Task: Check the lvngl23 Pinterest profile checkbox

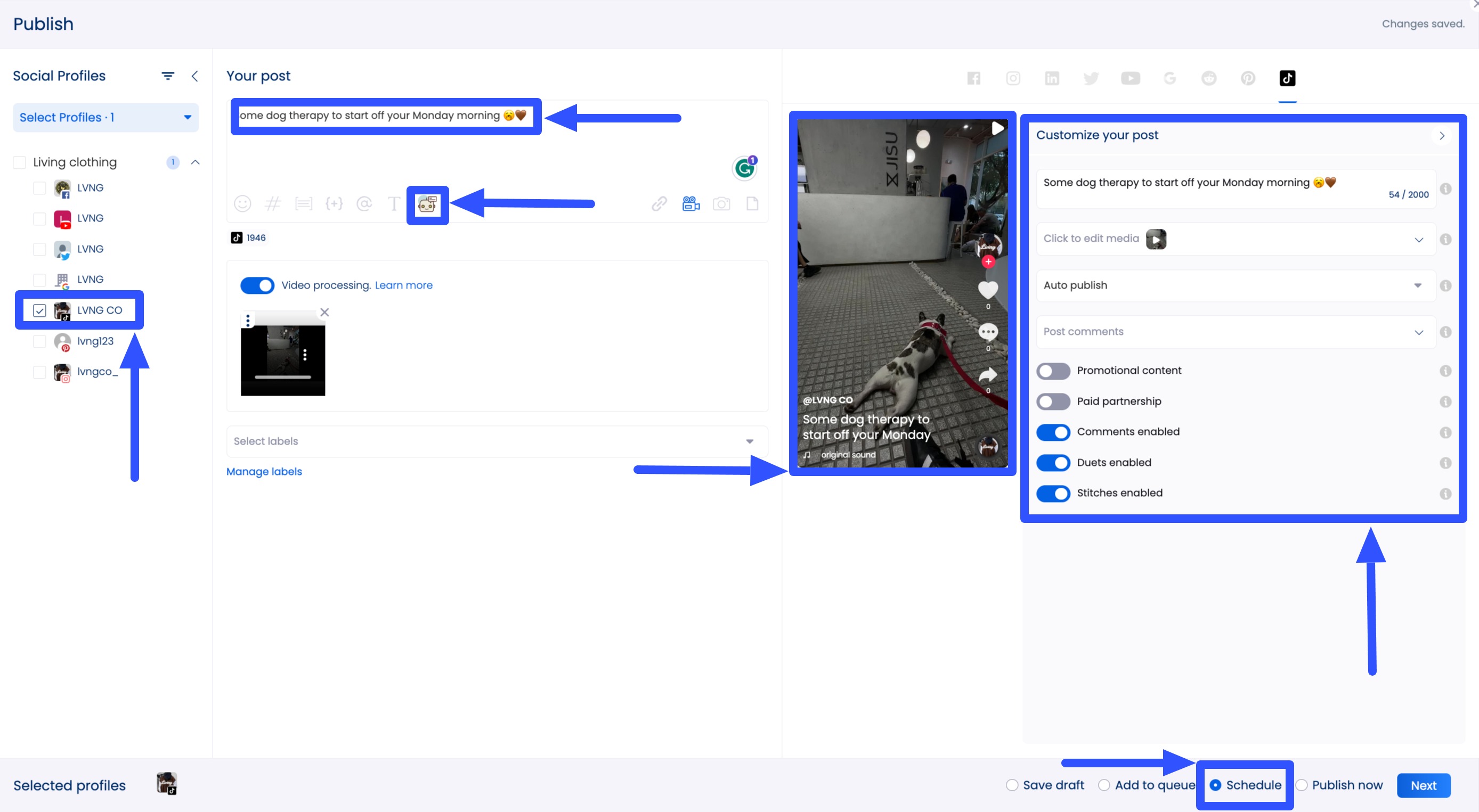Action: point(39,341)
